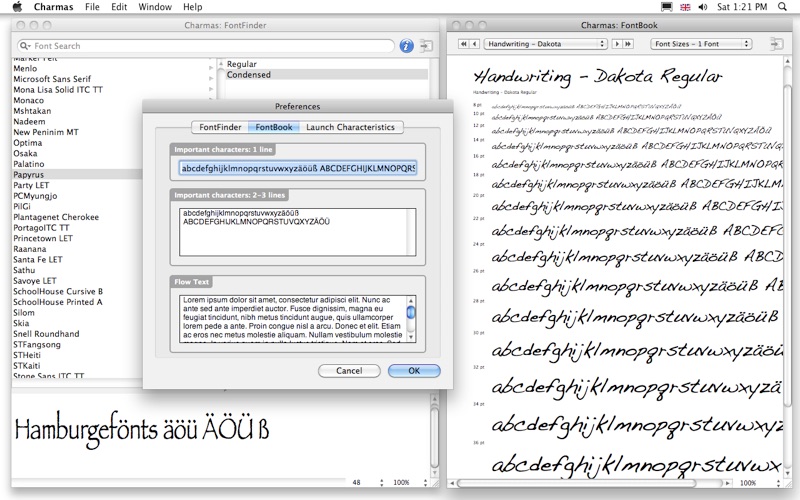Viewport: 800px width, 500px height.
Task: Select Papyrus in the font list
Action: pyautogui.click(x=77, y=174)
